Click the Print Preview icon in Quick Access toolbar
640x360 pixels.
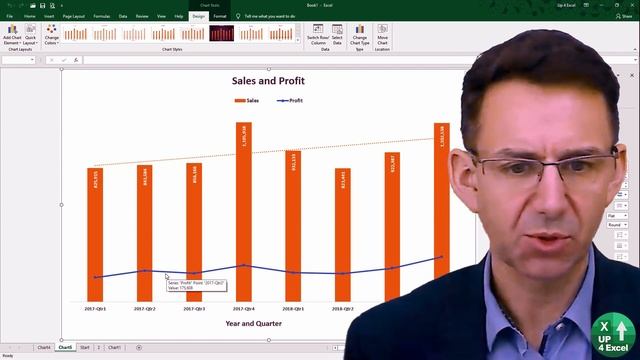52,5
